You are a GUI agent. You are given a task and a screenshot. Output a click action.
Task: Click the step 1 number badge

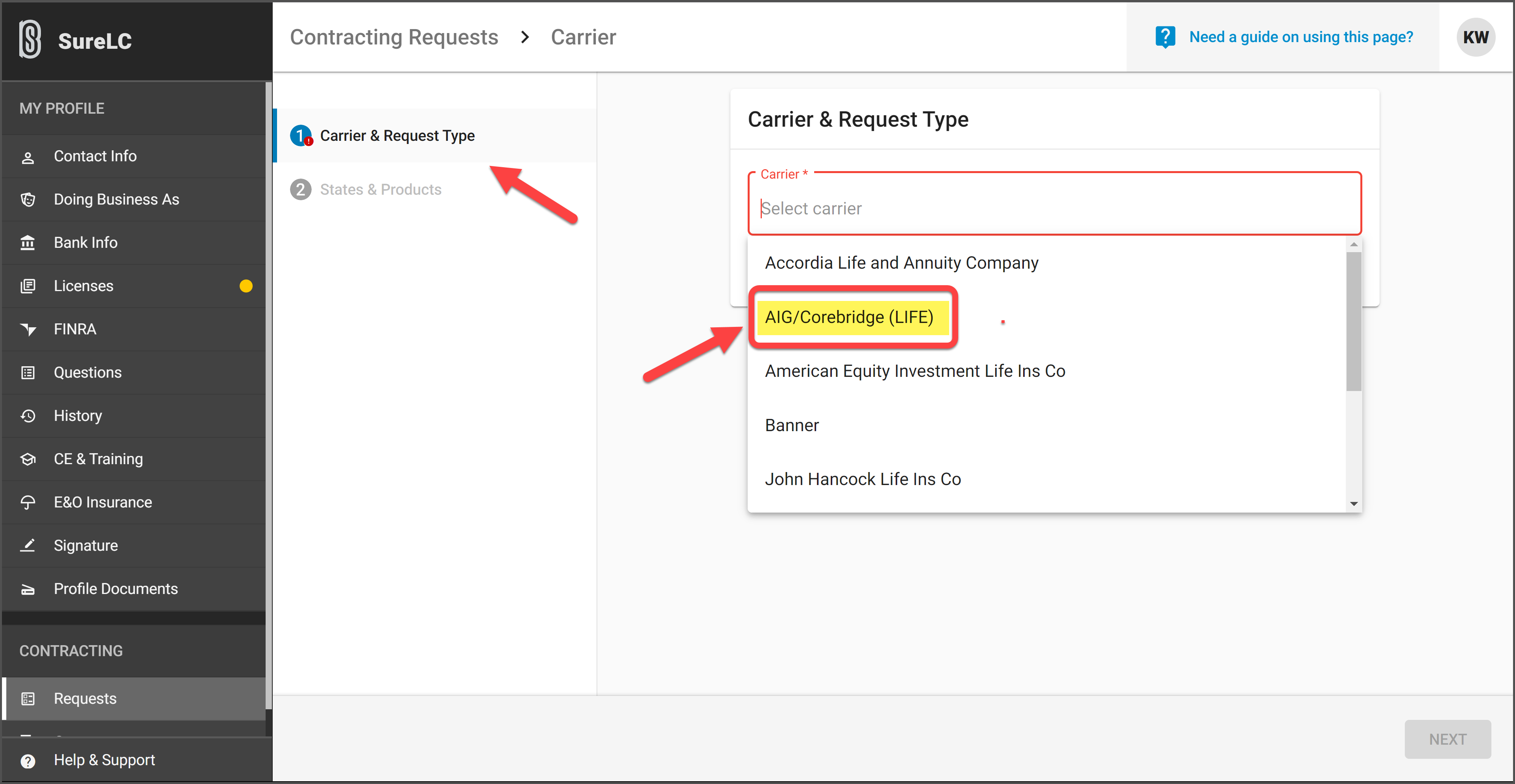tap(301, 136)
